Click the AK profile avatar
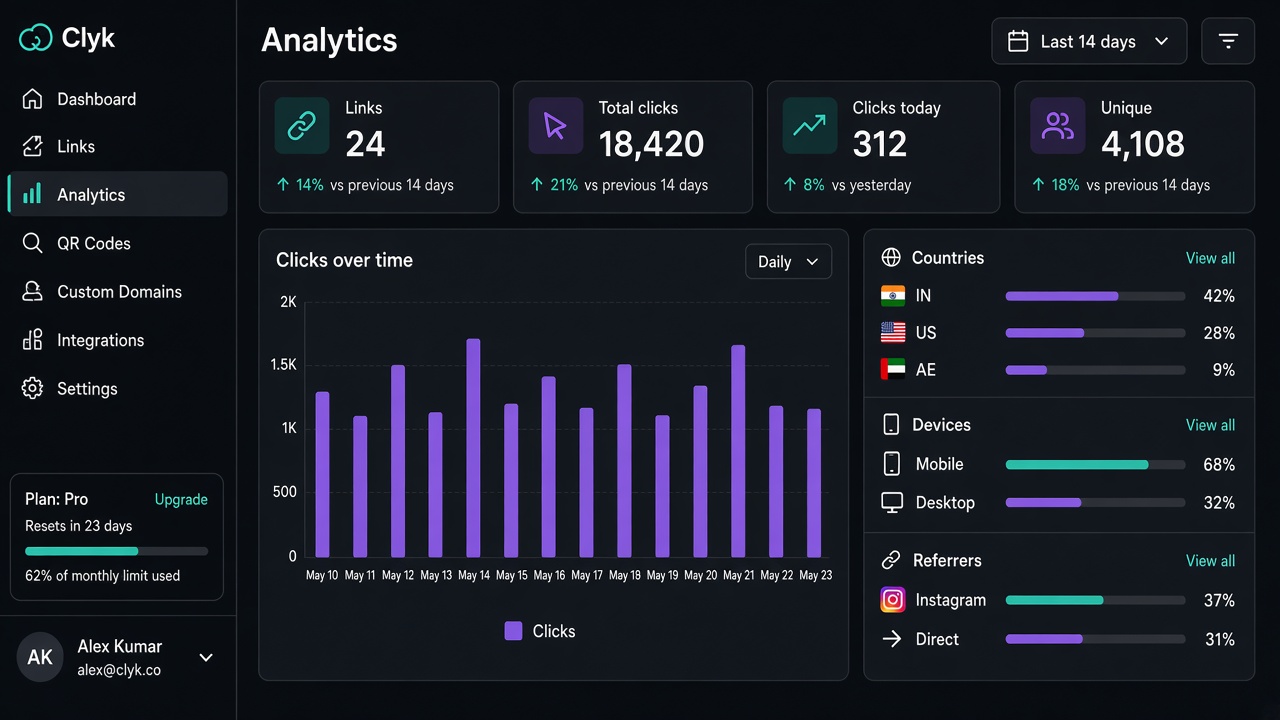The width and height of the screenshot is (1280, 720). (40, 657)
